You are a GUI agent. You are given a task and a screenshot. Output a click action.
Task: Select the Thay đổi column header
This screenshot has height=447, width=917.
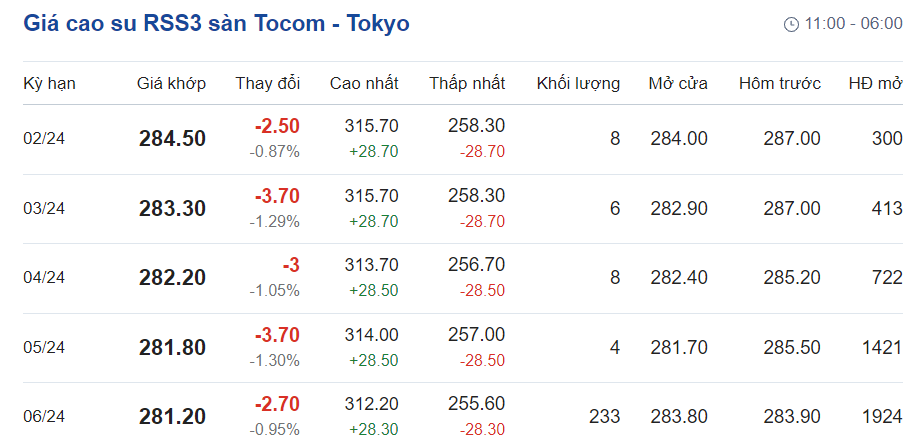[x=267, y=83]
